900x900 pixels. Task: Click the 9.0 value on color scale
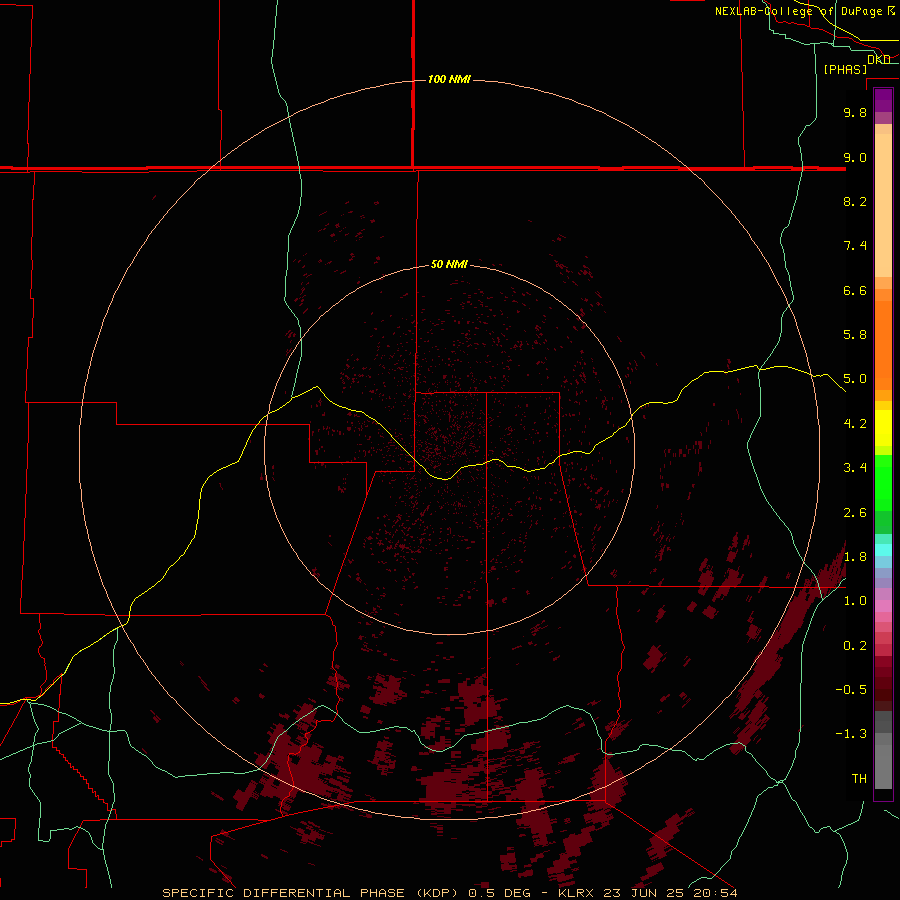(x=855, y=157)
